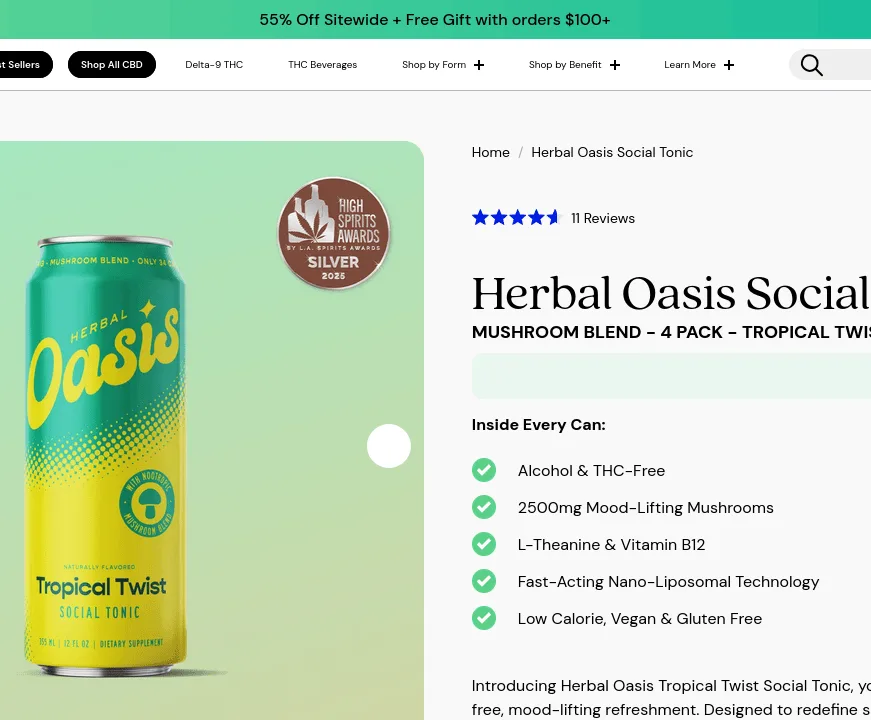Click the L-Theanine & Vitamin B12 text

click(x=611, y=545)
